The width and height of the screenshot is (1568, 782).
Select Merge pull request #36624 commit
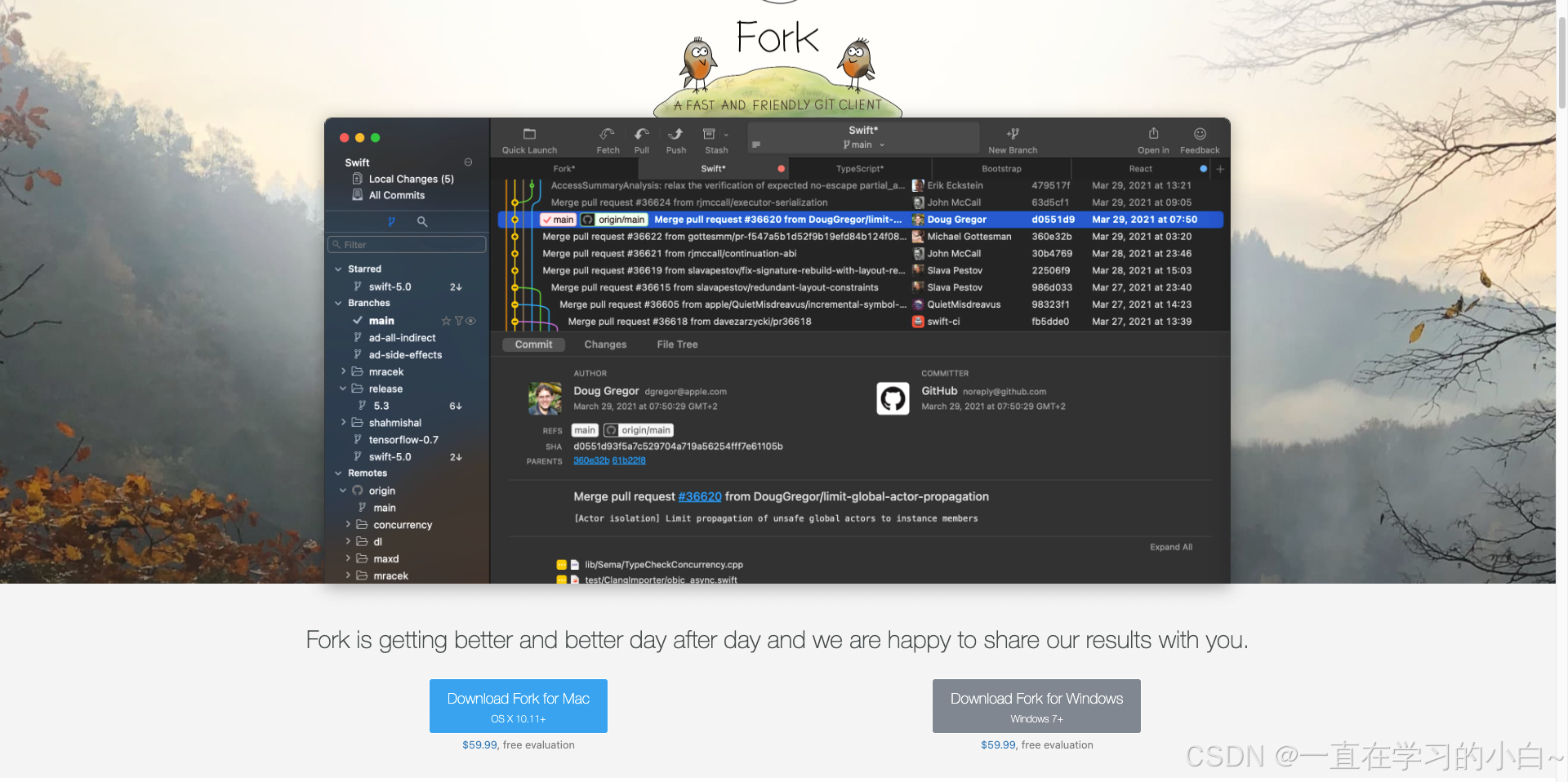(x=860, y=202)
